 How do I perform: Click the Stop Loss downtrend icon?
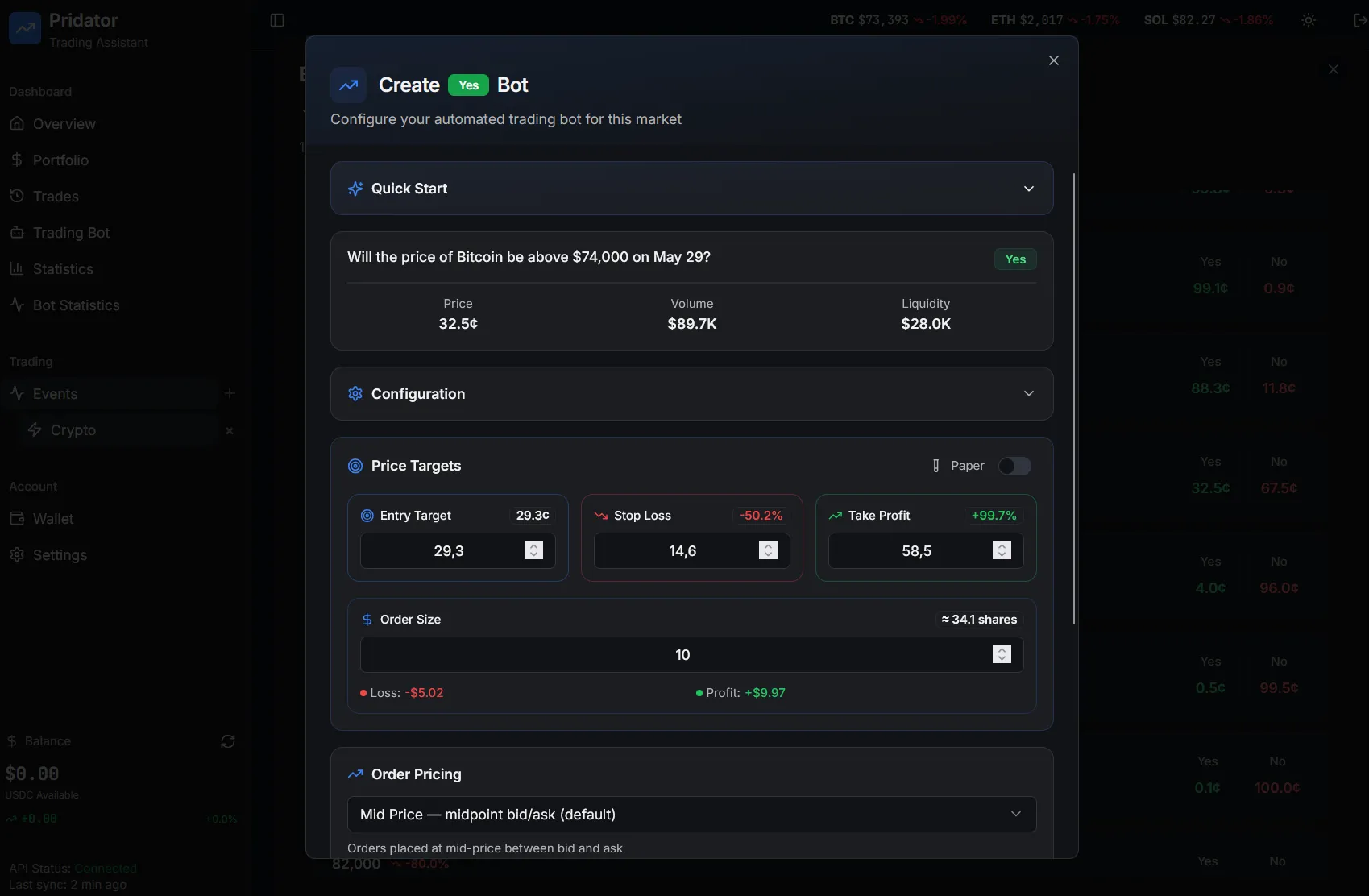point(601,516)
